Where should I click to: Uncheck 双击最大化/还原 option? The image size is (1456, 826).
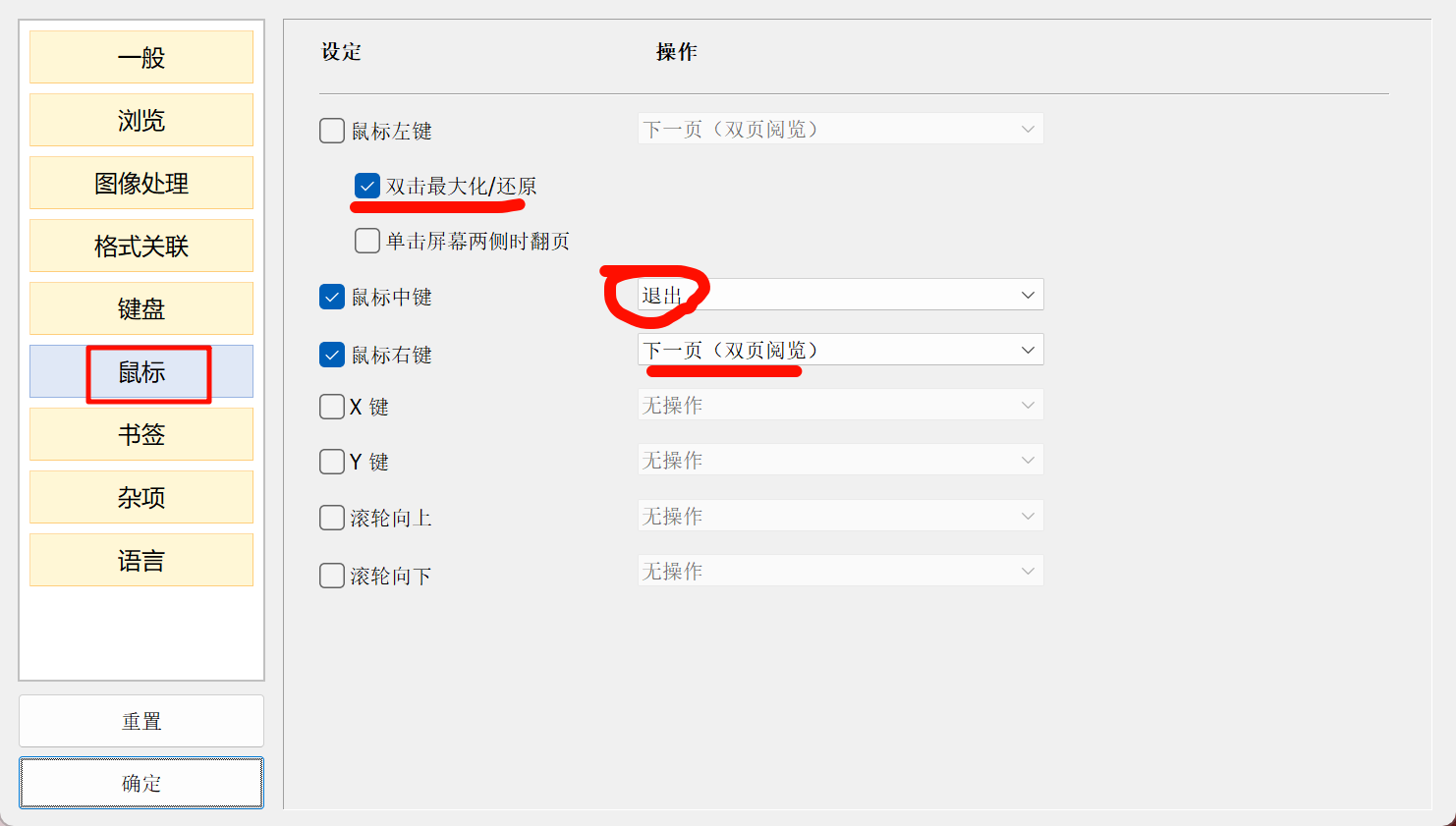[x=367, y=186]
